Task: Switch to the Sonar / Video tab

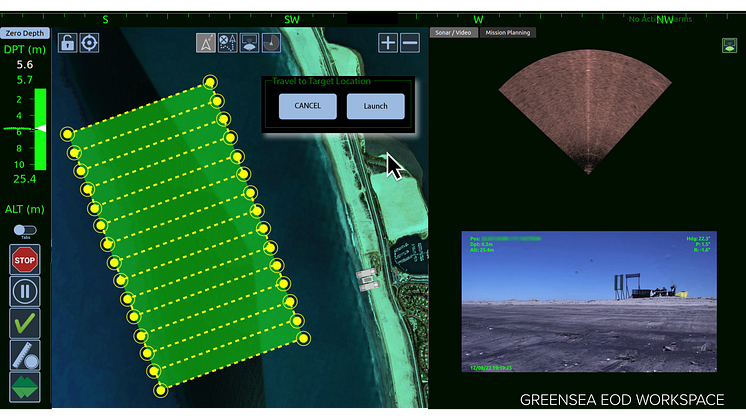Action: [453, 32]
